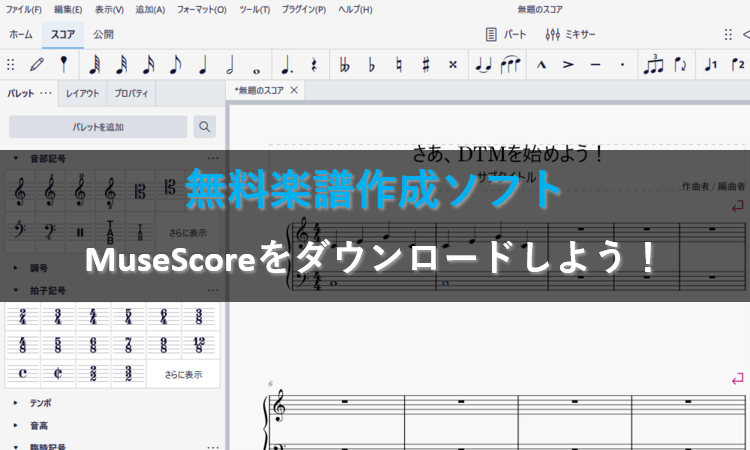This screenshot has width=750, height=450.
Task: Expand the 音高 palette
Action: [15, 426]
